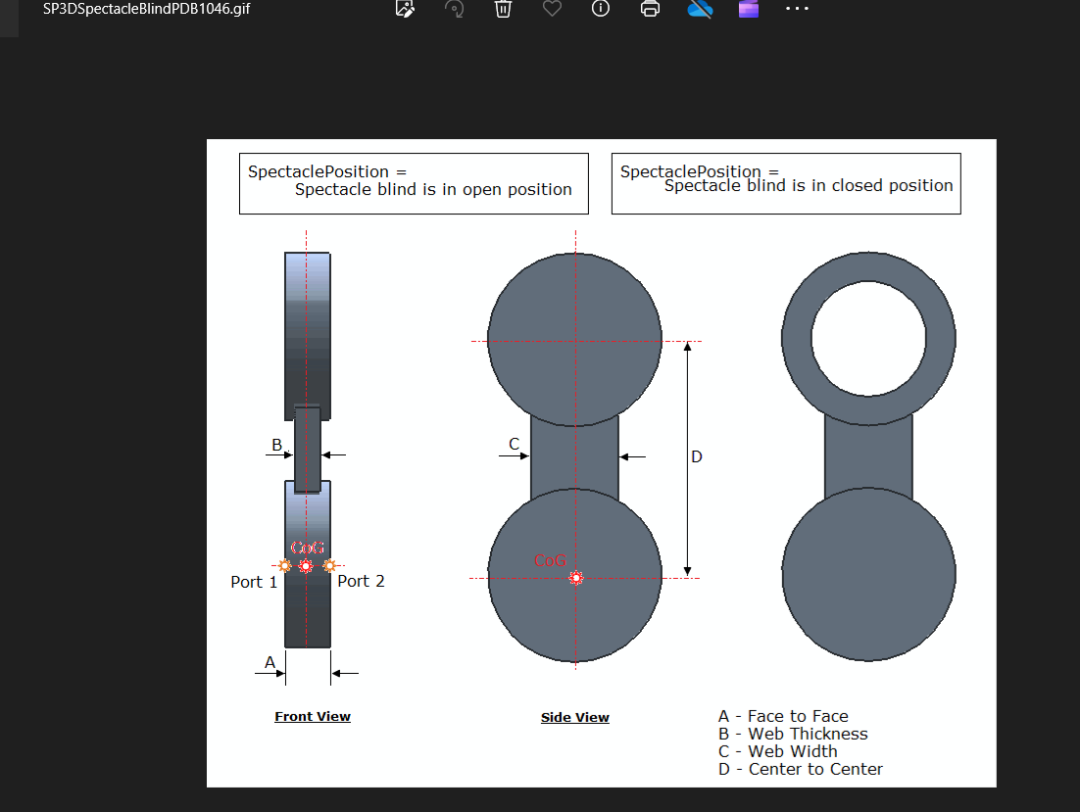Click the 'B - Web Thickness' legend line
The height and width of the screenshot is (812, 1080).
793,733
